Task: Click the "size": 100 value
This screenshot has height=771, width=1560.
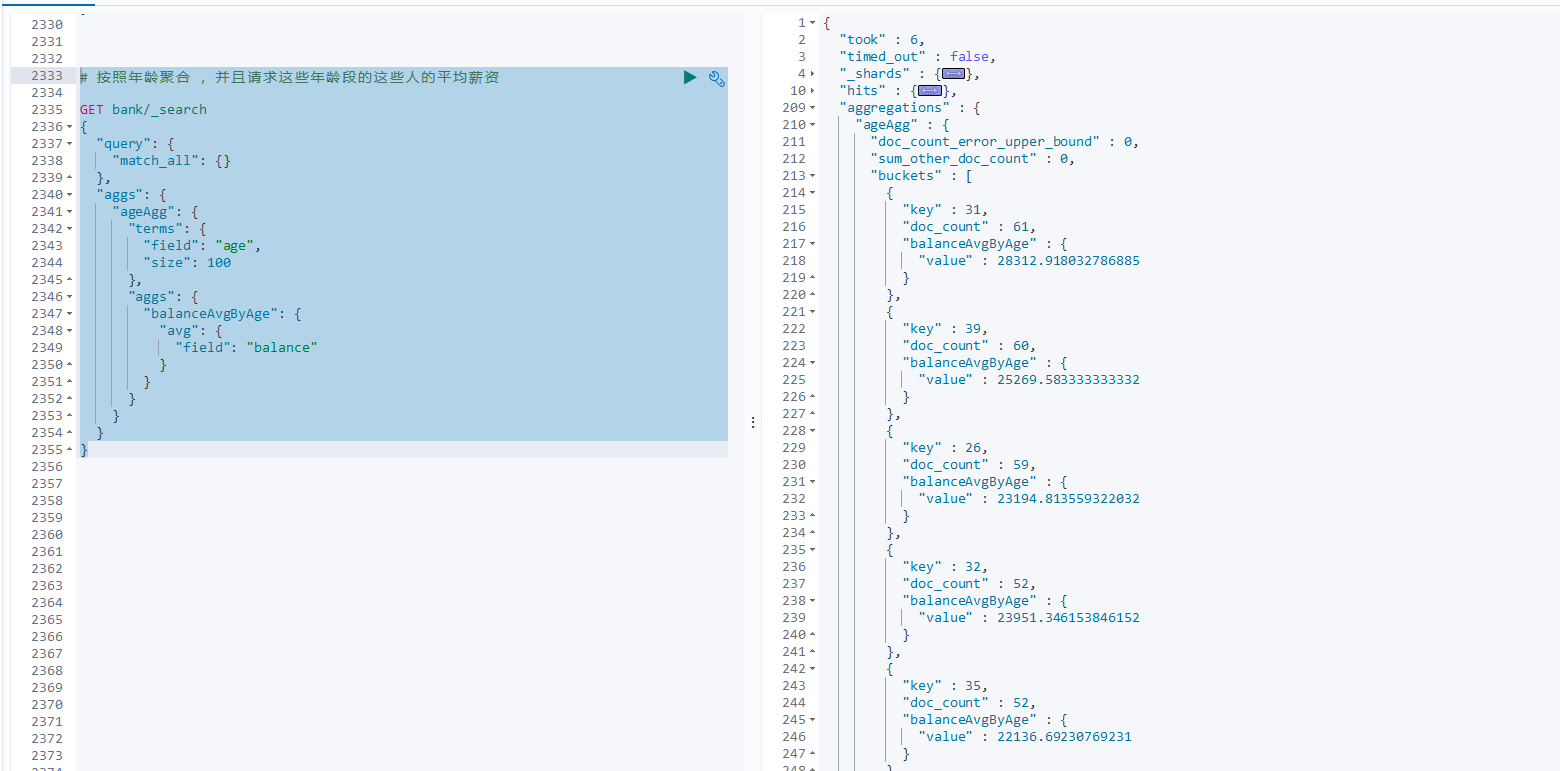Action: 218,263
